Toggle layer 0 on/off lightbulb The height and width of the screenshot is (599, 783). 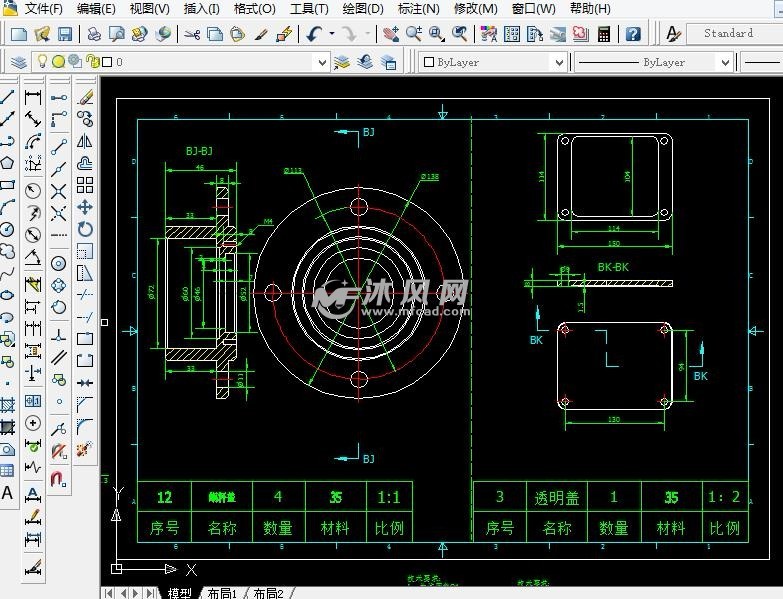[43, 61]
